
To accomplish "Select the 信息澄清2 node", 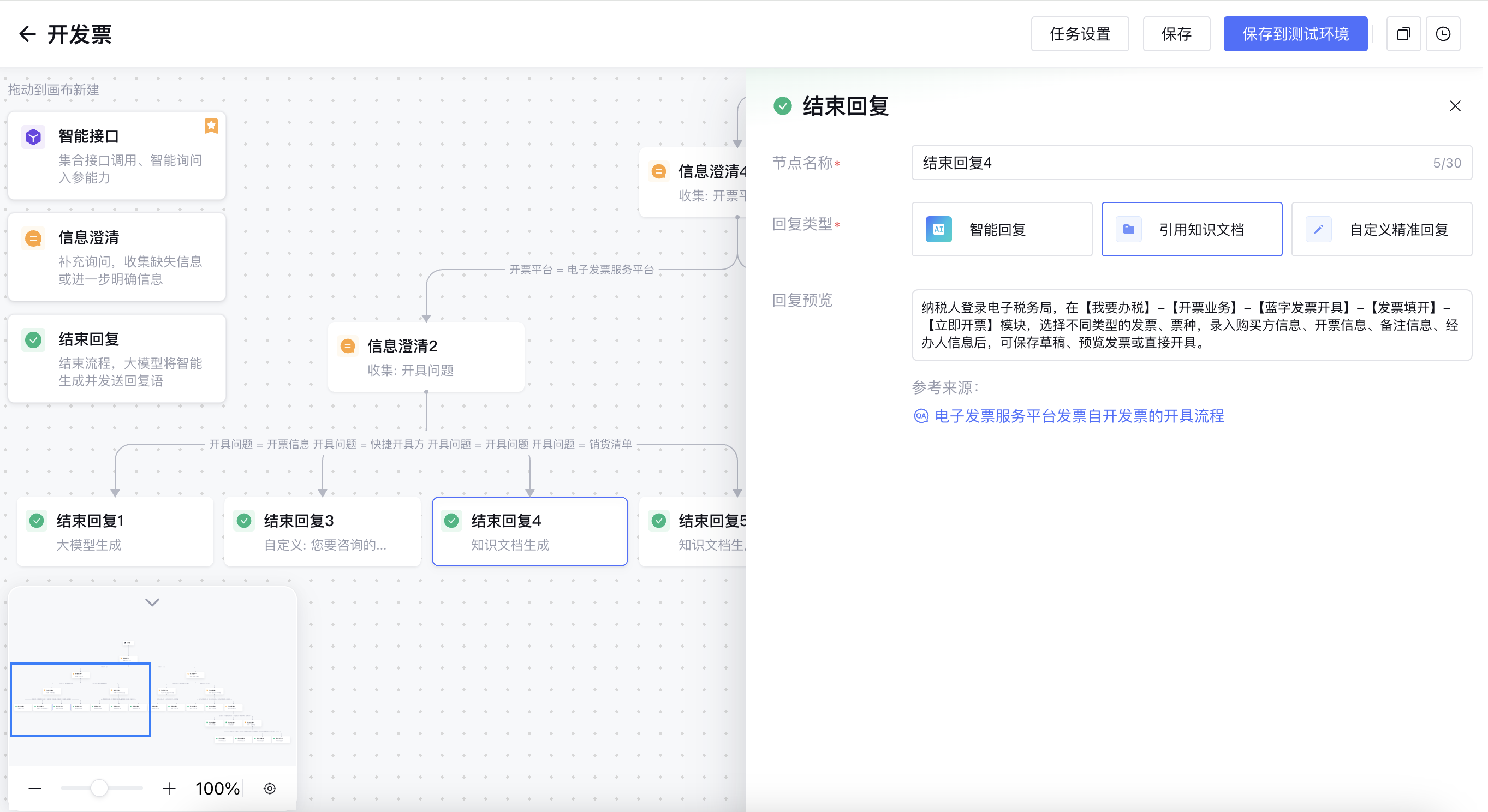I will coord(426,356).
